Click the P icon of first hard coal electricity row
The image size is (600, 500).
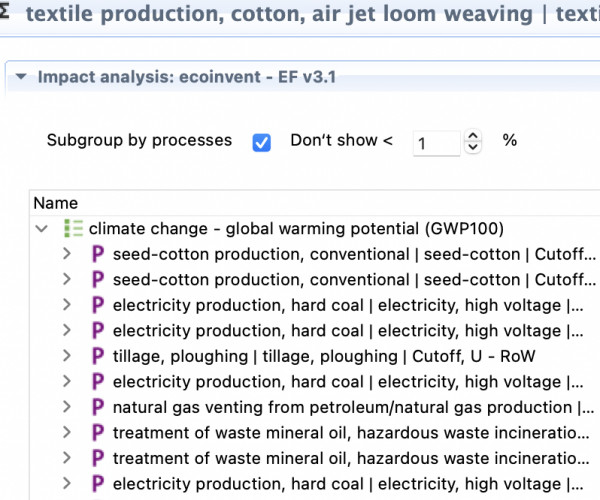(x=98, y=305)
